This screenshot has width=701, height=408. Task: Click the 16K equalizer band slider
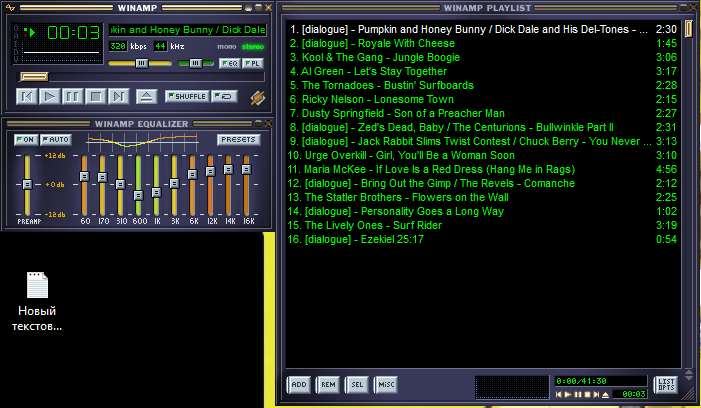point(246,169)
